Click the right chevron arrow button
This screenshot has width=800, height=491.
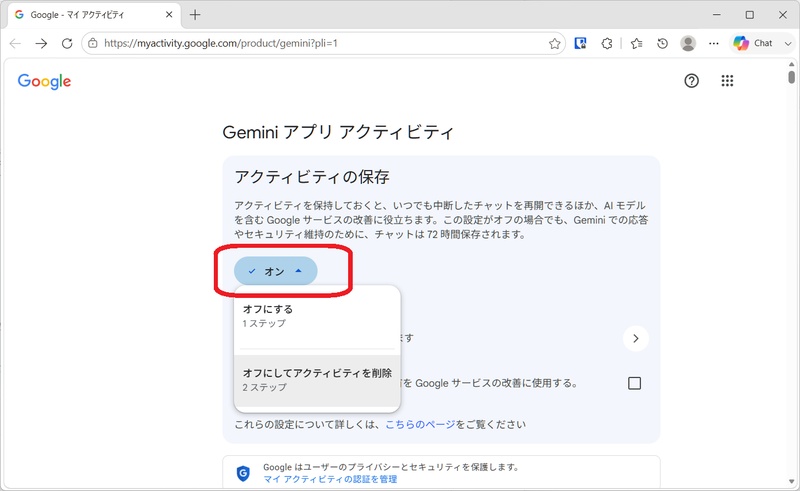point(636,338)
